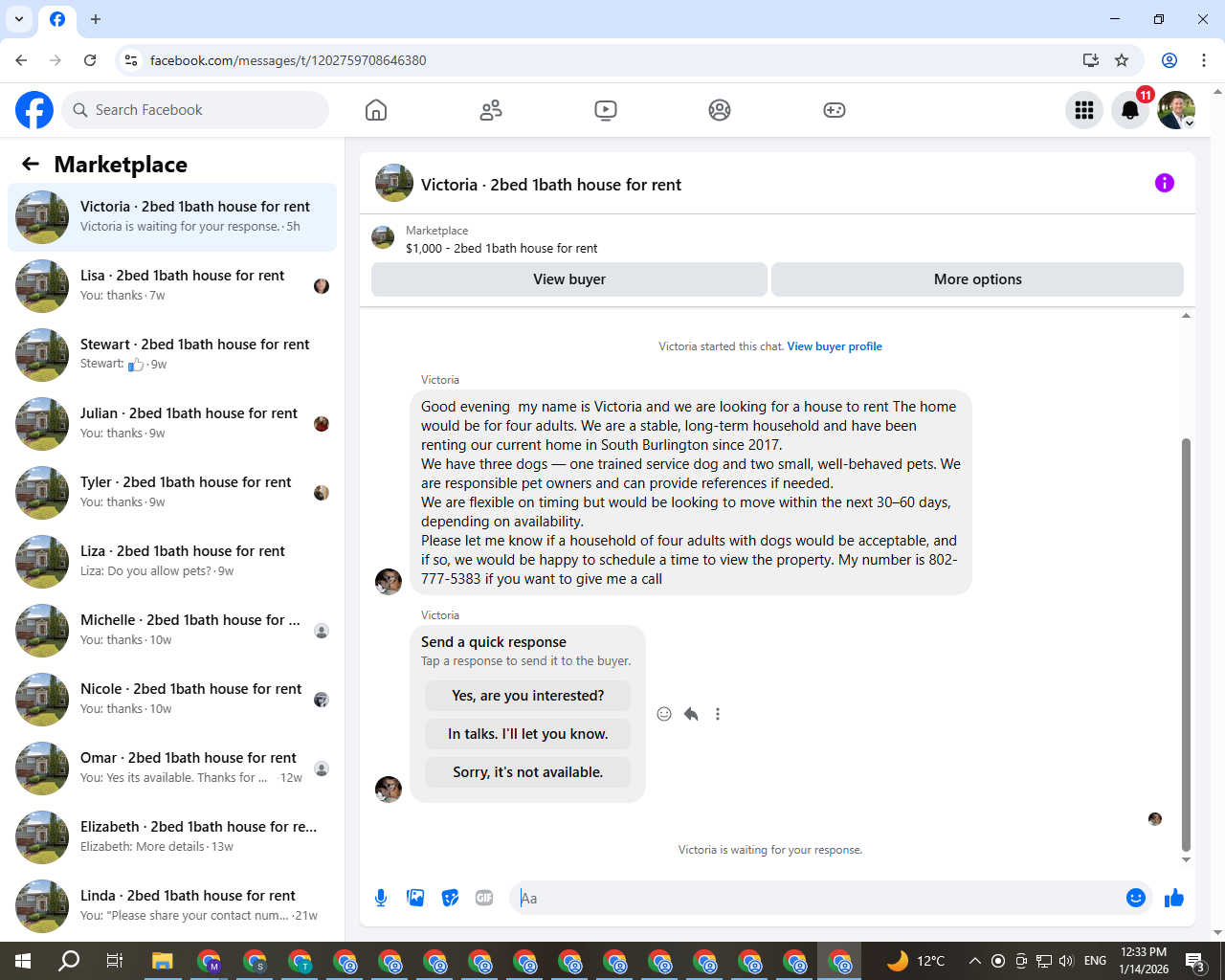Image resolution: width=1225 pixels, height=980 pixels.
Task: Click the Search Facebook field
Action: [195, 110]
